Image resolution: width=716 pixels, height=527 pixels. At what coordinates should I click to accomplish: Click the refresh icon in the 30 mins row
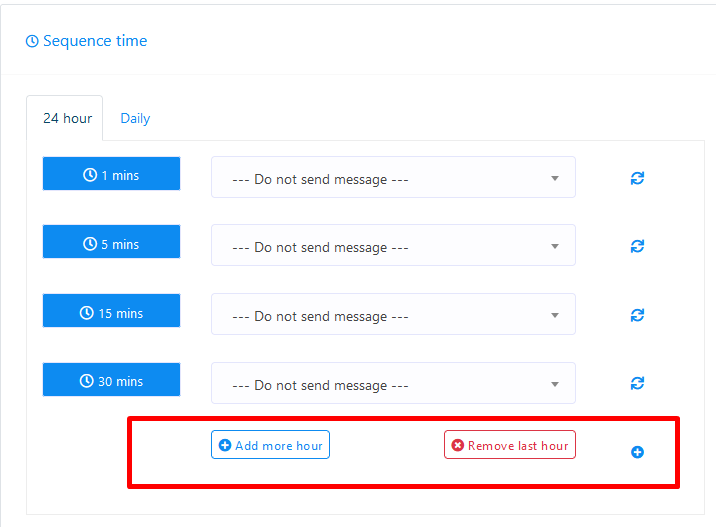[637, 383]
